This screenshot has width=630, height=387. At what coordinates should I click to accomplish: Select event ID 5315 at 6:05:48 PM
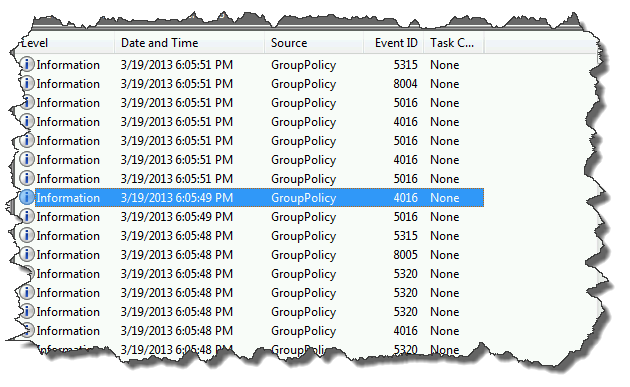click(x=405, y=236)
